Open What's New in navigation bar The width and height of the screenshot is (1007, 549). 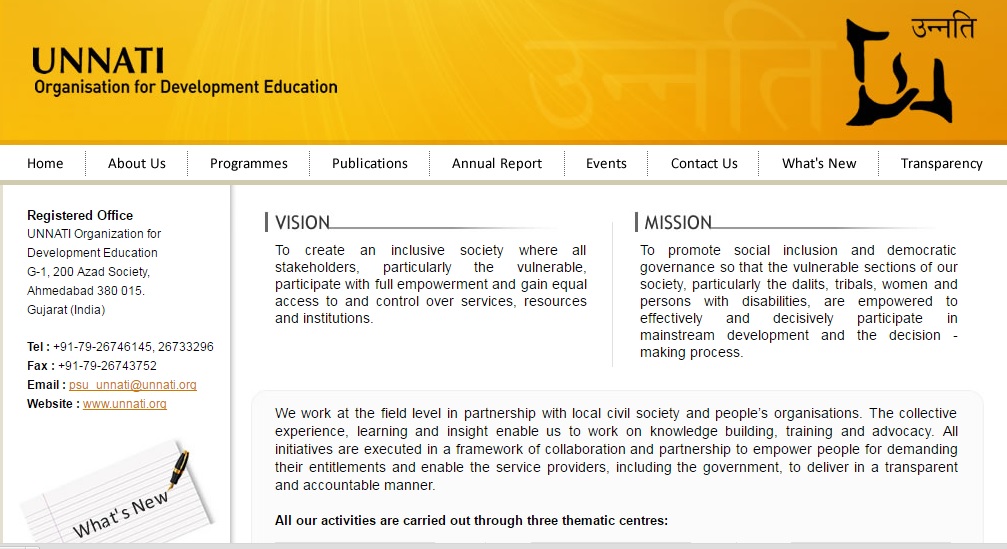tap(819, 163)
